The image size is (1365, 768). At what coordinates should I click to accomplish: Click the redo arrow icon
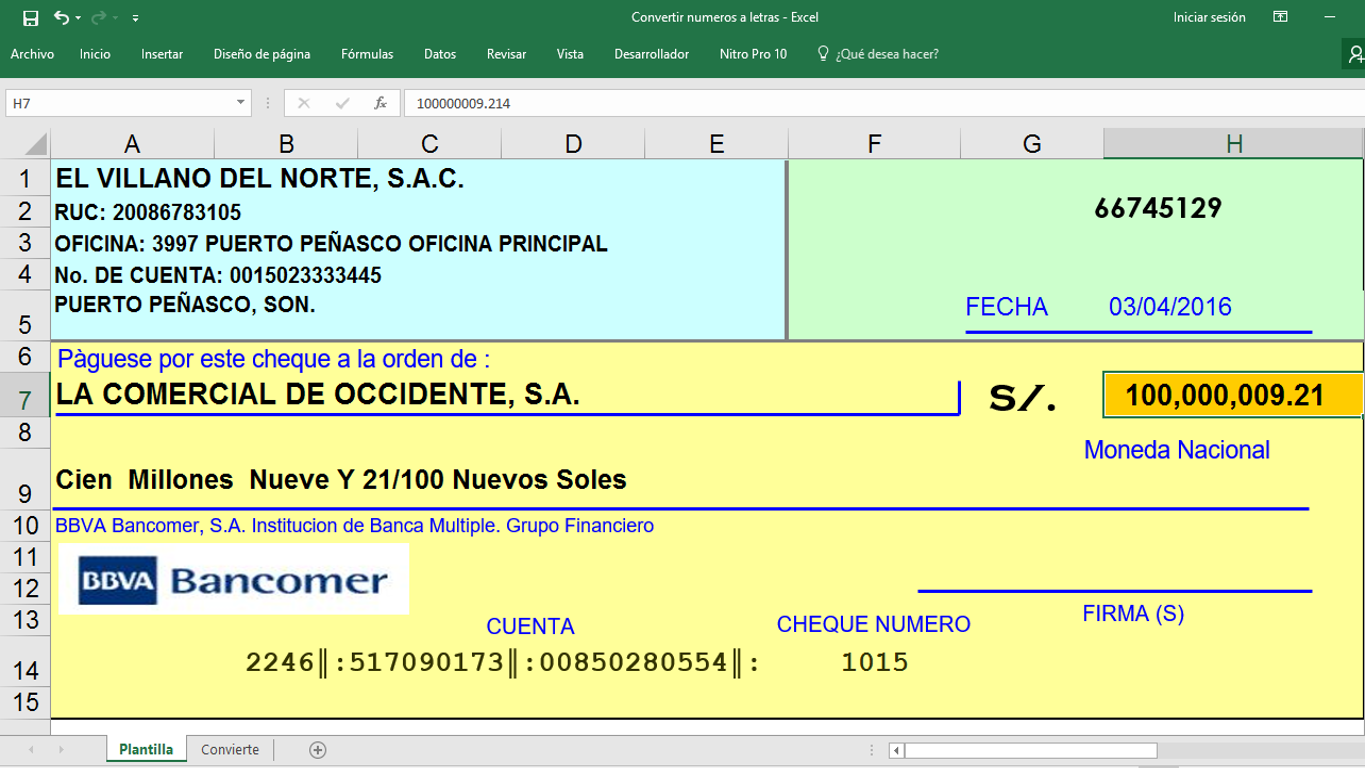coord(98,18)
